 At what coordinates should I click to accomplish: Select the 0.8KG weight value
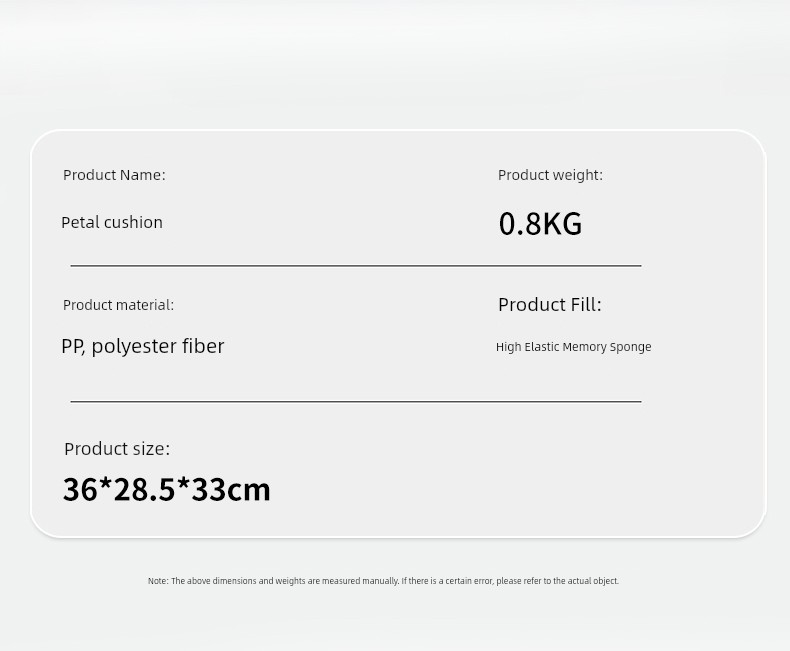[540, 224]
